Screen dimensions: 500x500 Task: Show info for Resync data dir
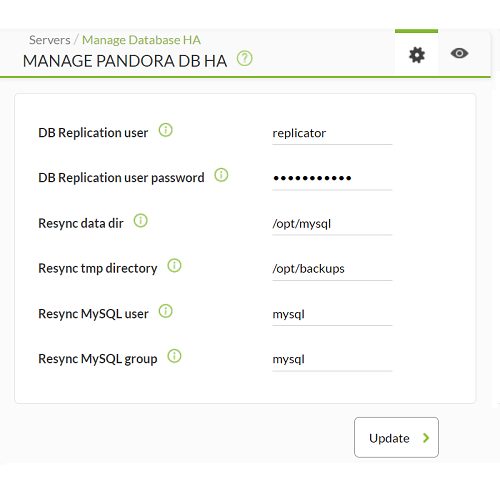(141, 221)
